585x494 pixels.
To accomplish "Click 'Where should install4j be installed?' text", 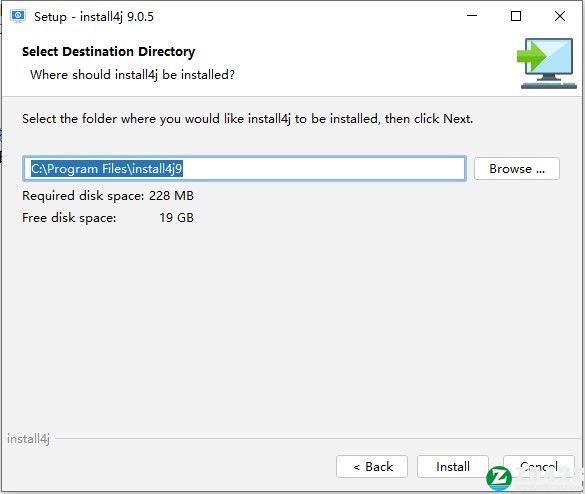I will 132,75.
